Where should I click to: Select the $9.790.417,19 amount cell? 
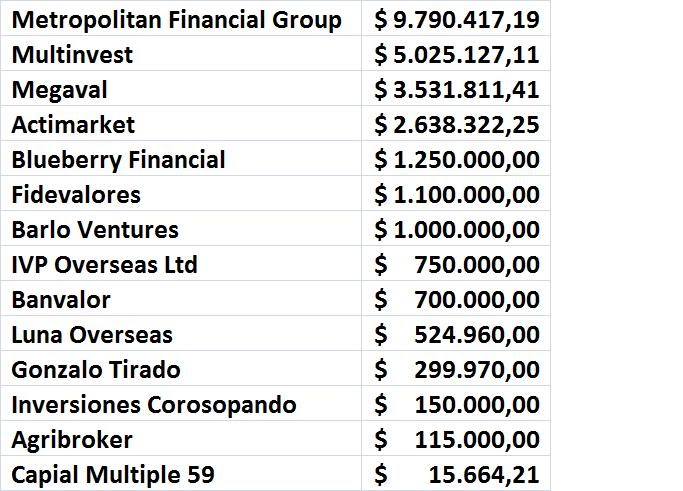tap(456, 19)
